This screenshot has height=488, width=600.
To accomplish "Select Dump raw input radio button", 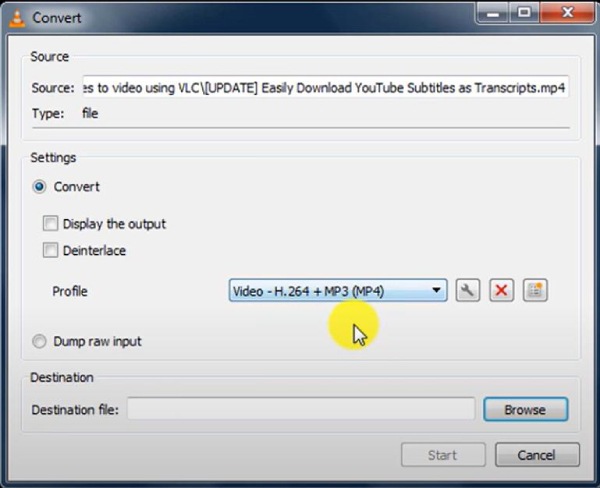I will (39, 341).
